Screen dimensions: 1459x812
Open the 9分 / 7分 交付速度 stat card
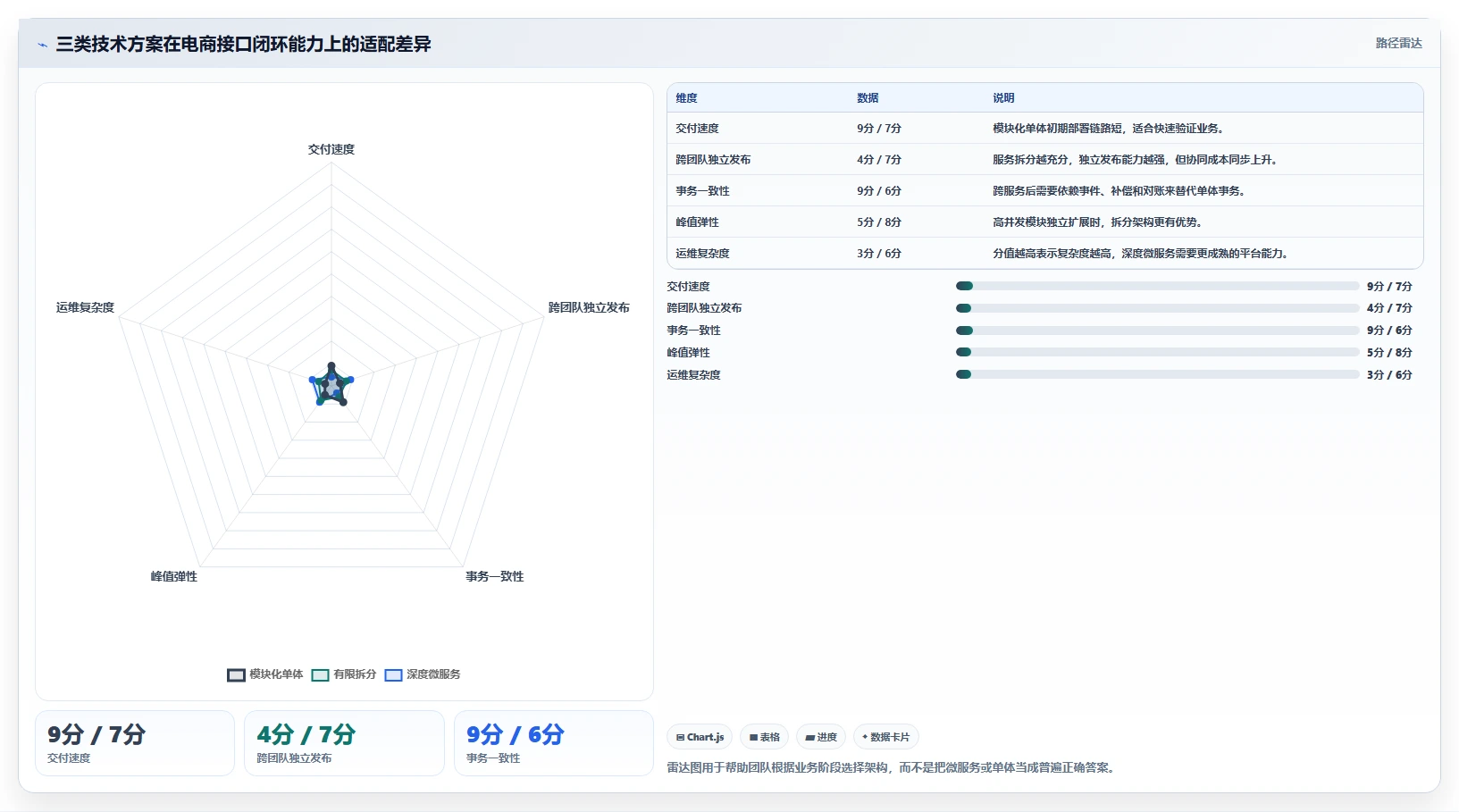tap(135, 743)
